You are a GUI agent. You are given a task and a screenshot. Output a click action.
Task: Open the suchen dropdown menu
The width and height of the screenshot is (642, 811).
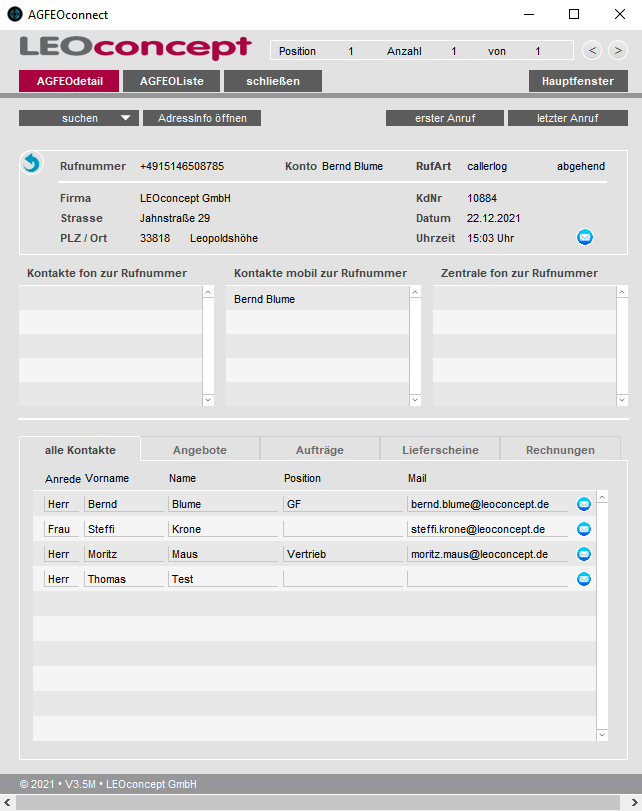pos(79,118)
